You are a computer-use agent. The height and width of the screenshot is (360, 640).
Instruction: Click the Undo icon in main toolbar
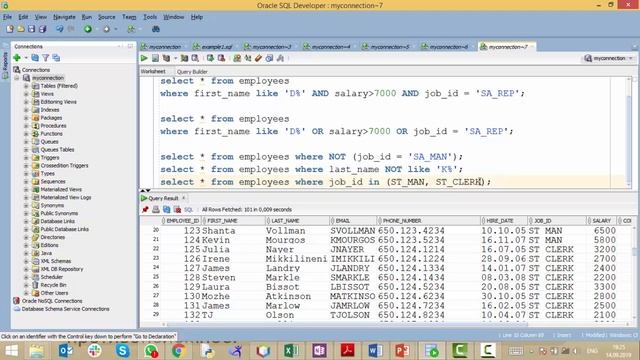(60, 29)
